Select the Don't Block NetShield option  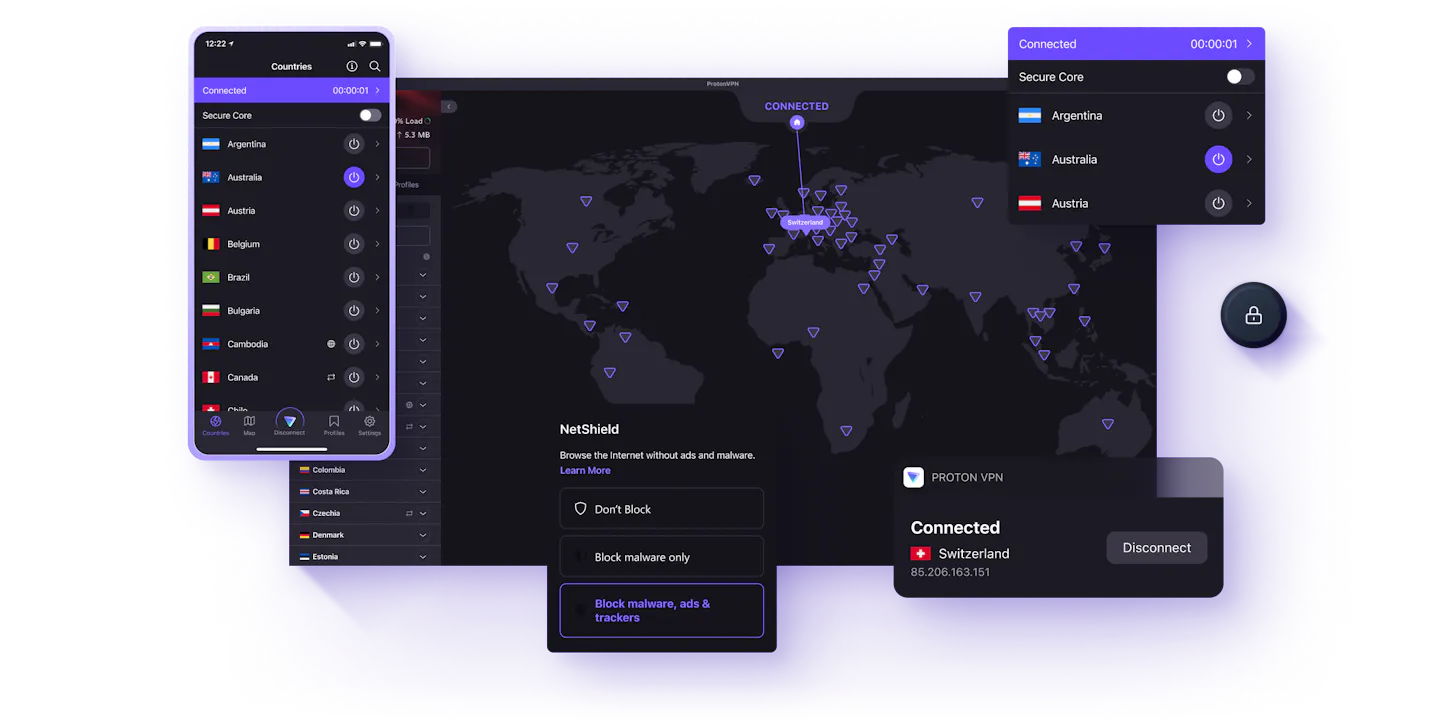coord(662,509)
